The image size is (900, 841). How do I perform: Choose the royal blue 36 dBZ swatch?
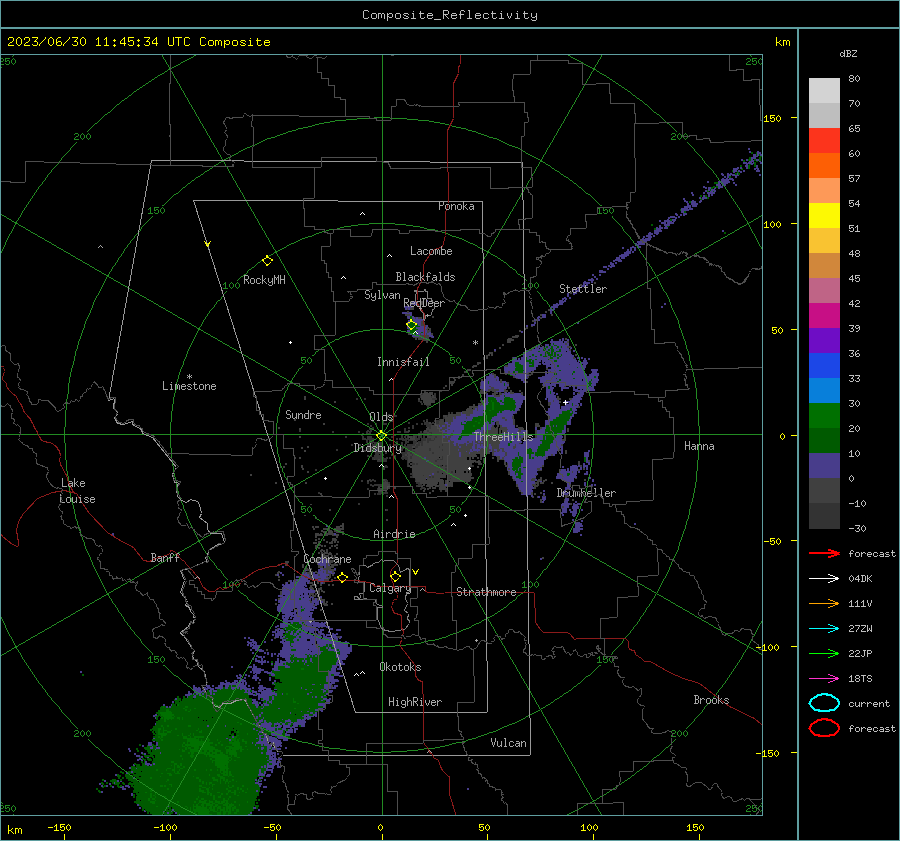pyautogui.click(x=824, y=366)
